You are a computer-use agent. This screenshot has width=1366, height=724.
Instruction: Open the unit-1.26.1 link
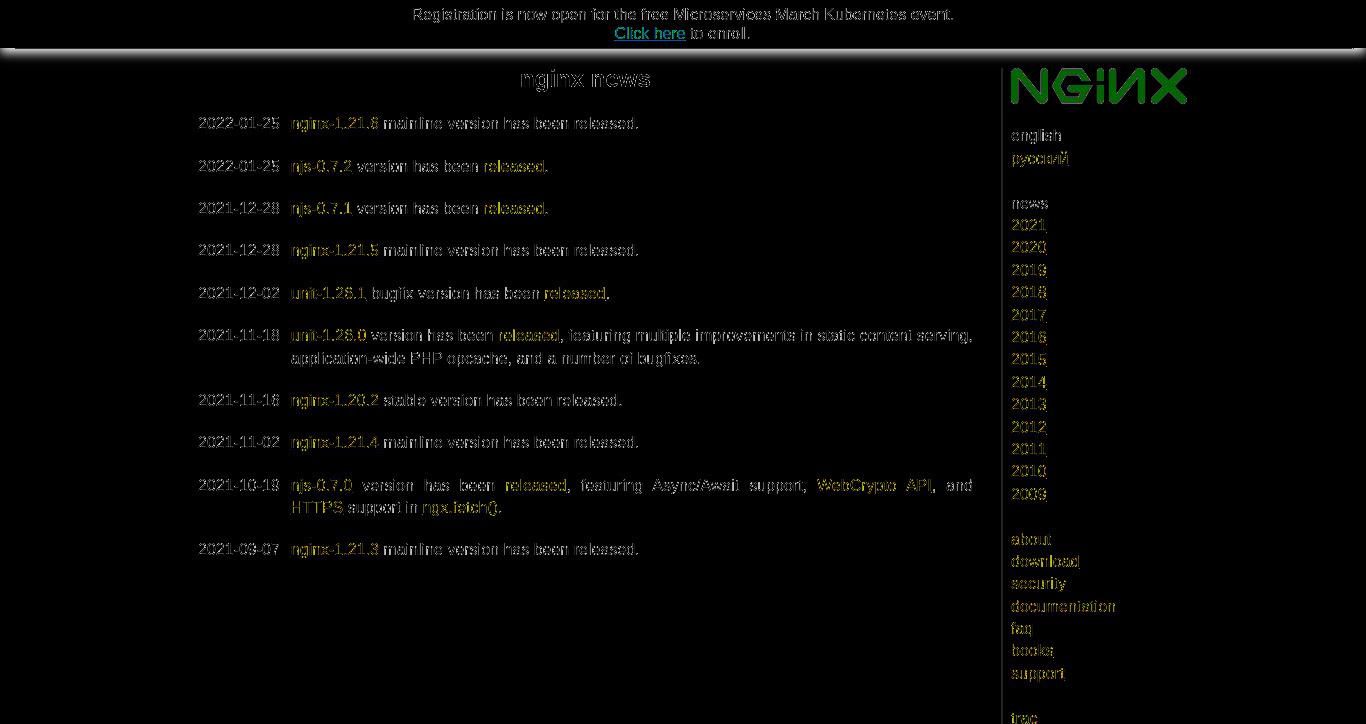pos(328,293)
